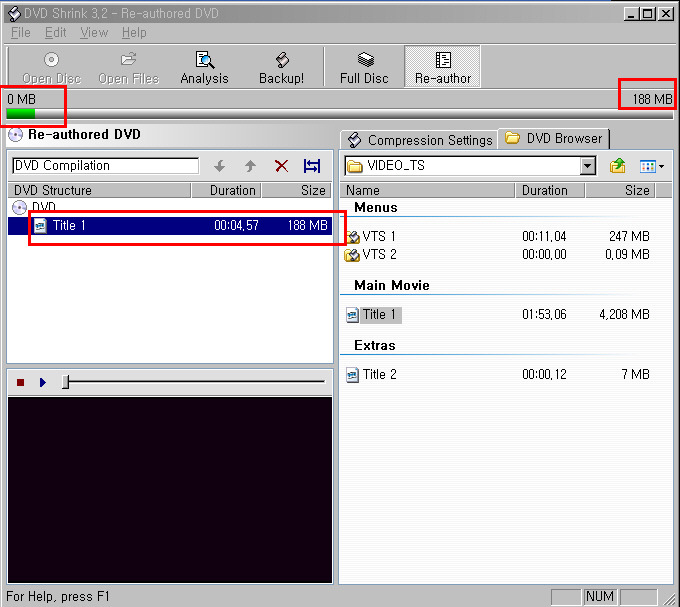Image resolution: width=680 pixels, height=607 pixels.
Task: Click the DVD Compilation name field
Action: point(105,166)
